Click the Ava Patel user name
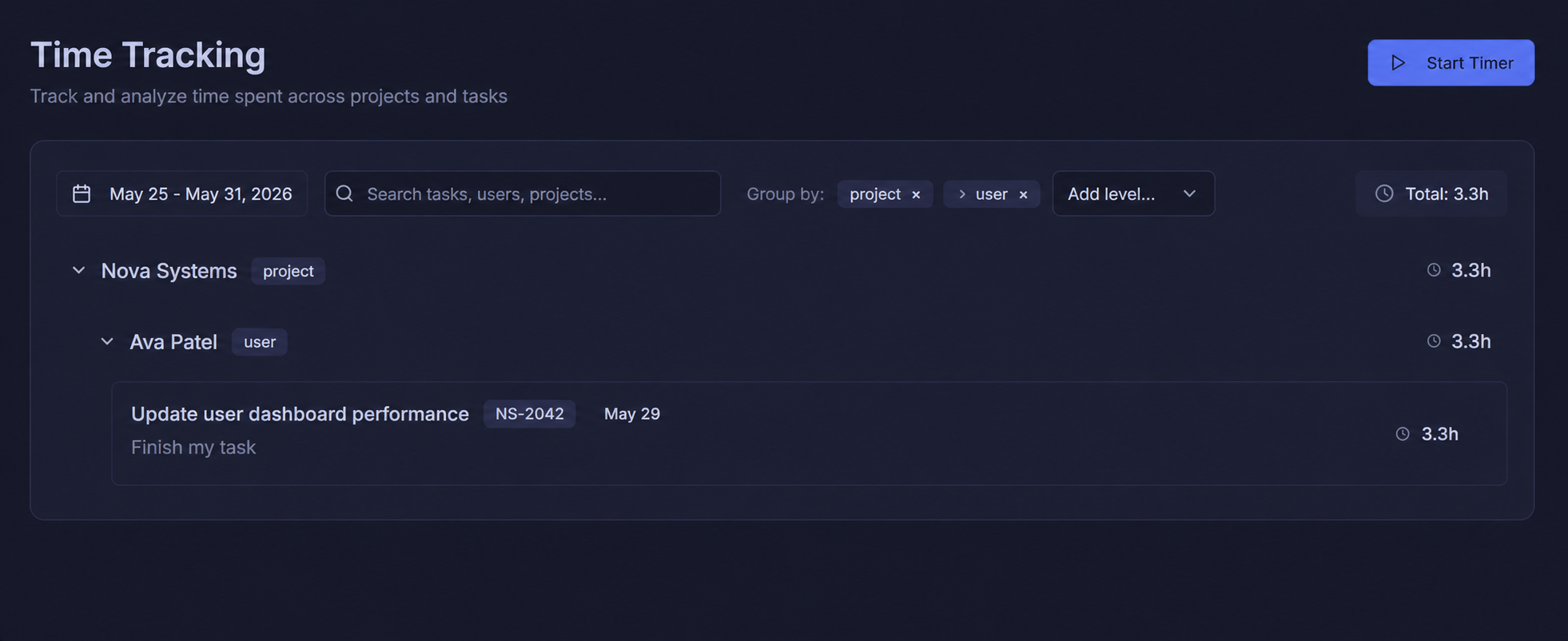This screenshot has width=1568, height=641. (x=173, y=342)
